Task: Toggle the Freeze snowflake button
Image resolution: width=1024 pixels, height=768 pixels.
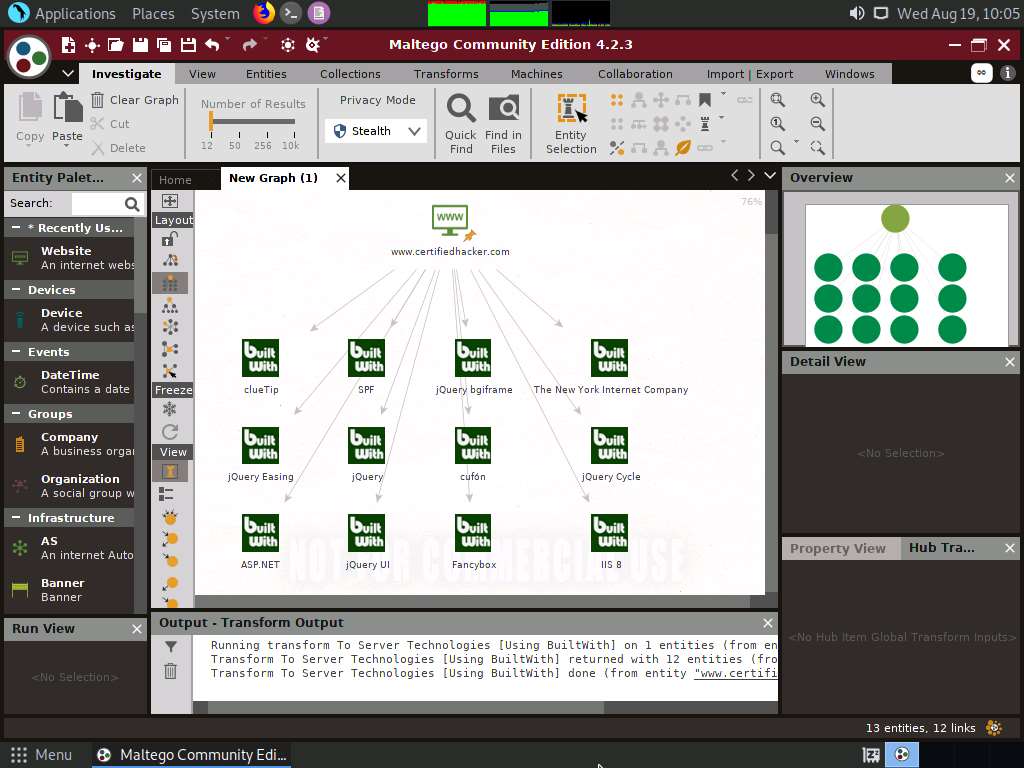Action: (170, 409)
